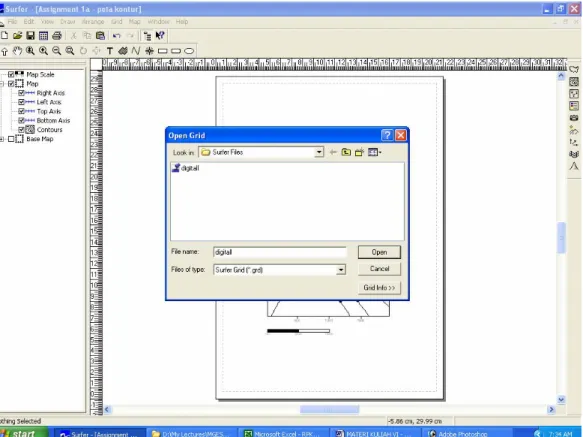Screen dimensions: 583x437
Task: Click the Print toolbar icon
Action: 57,36
